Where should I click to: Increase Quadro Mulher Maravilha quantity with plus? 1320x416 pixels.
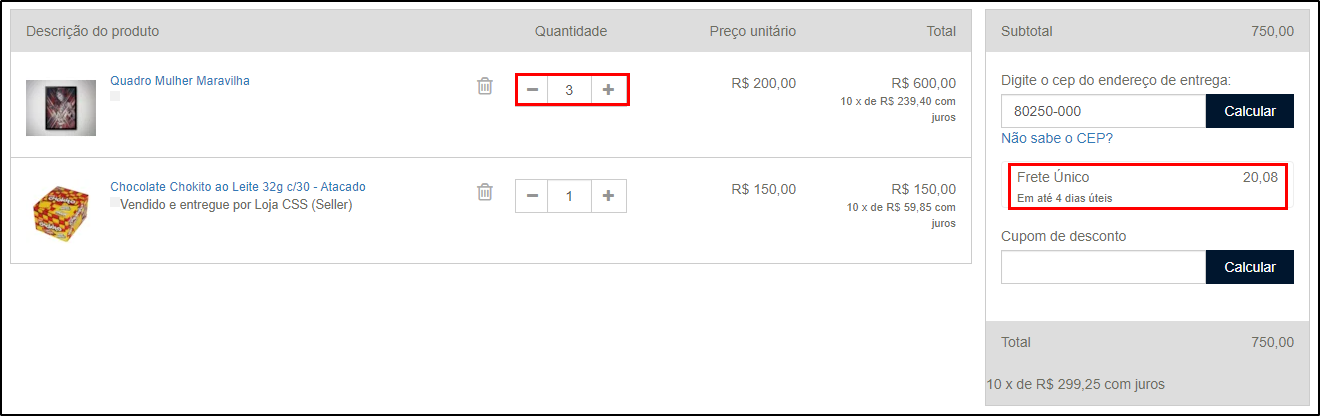608,90
